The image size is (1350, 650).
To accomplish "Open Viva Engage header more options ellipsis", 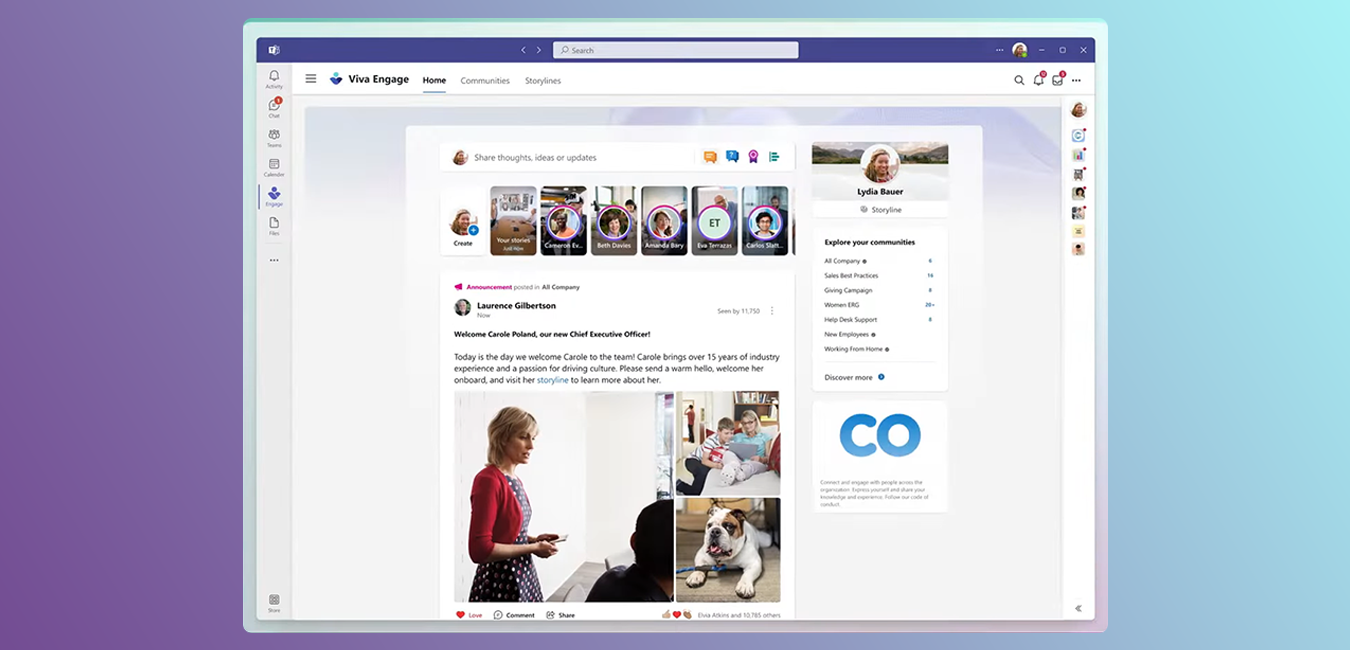I will (x=1076, y=80).
